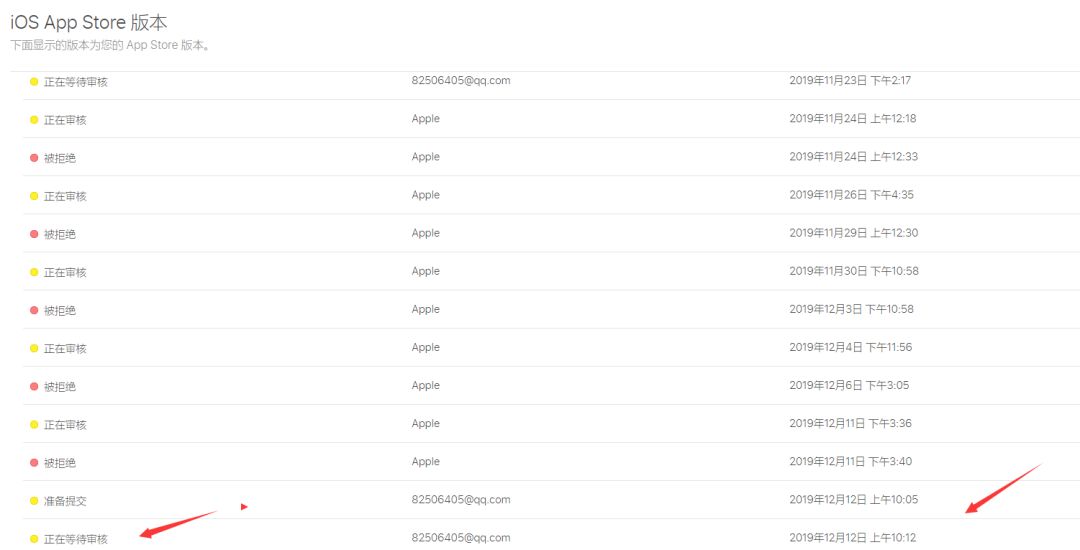Image resolution: width=1080 pixels, height=550 pixels.
Task: Click the iOS App Store 版本 heading
Action: [89, 23]
